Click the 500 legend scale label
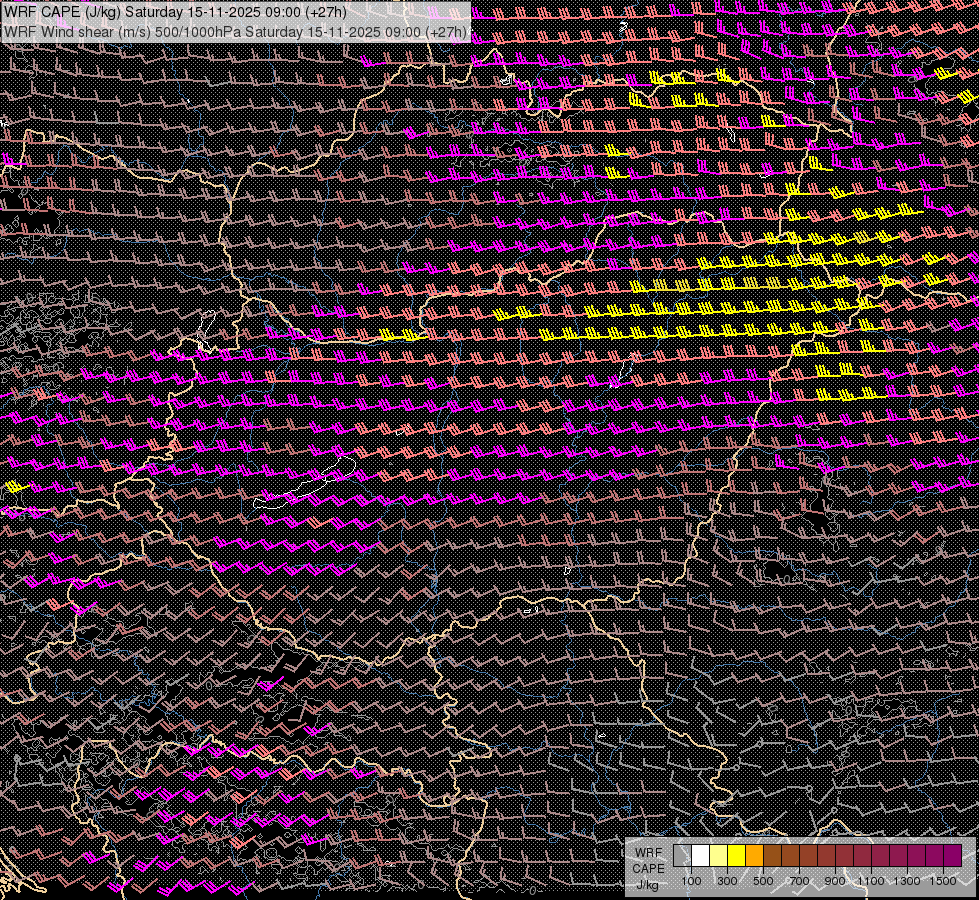The height and width of the screenshot is (900, 979). click(x=763, y=880)
